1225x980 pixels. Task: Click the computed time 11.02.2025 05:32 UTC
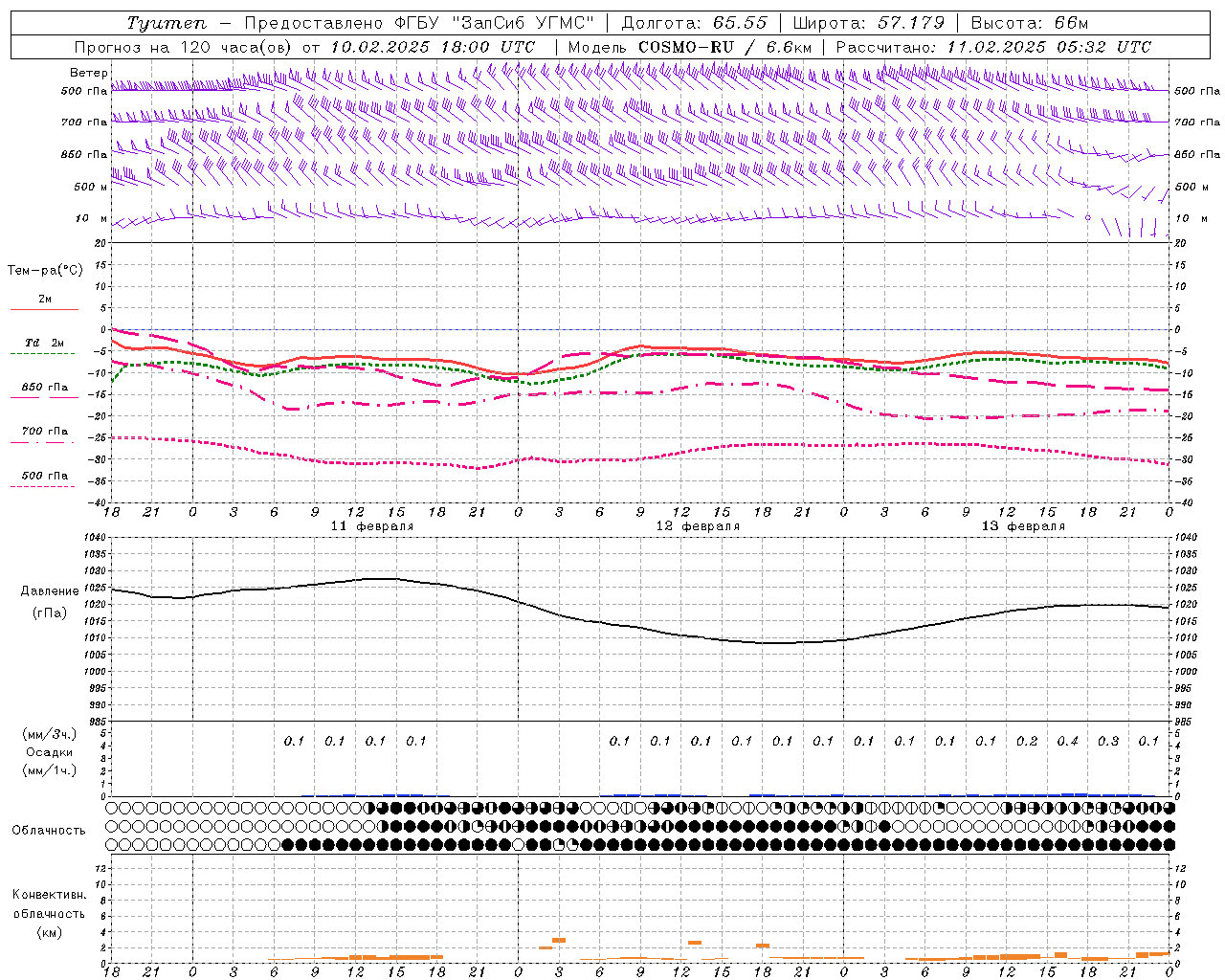(x=1049, y=47)
